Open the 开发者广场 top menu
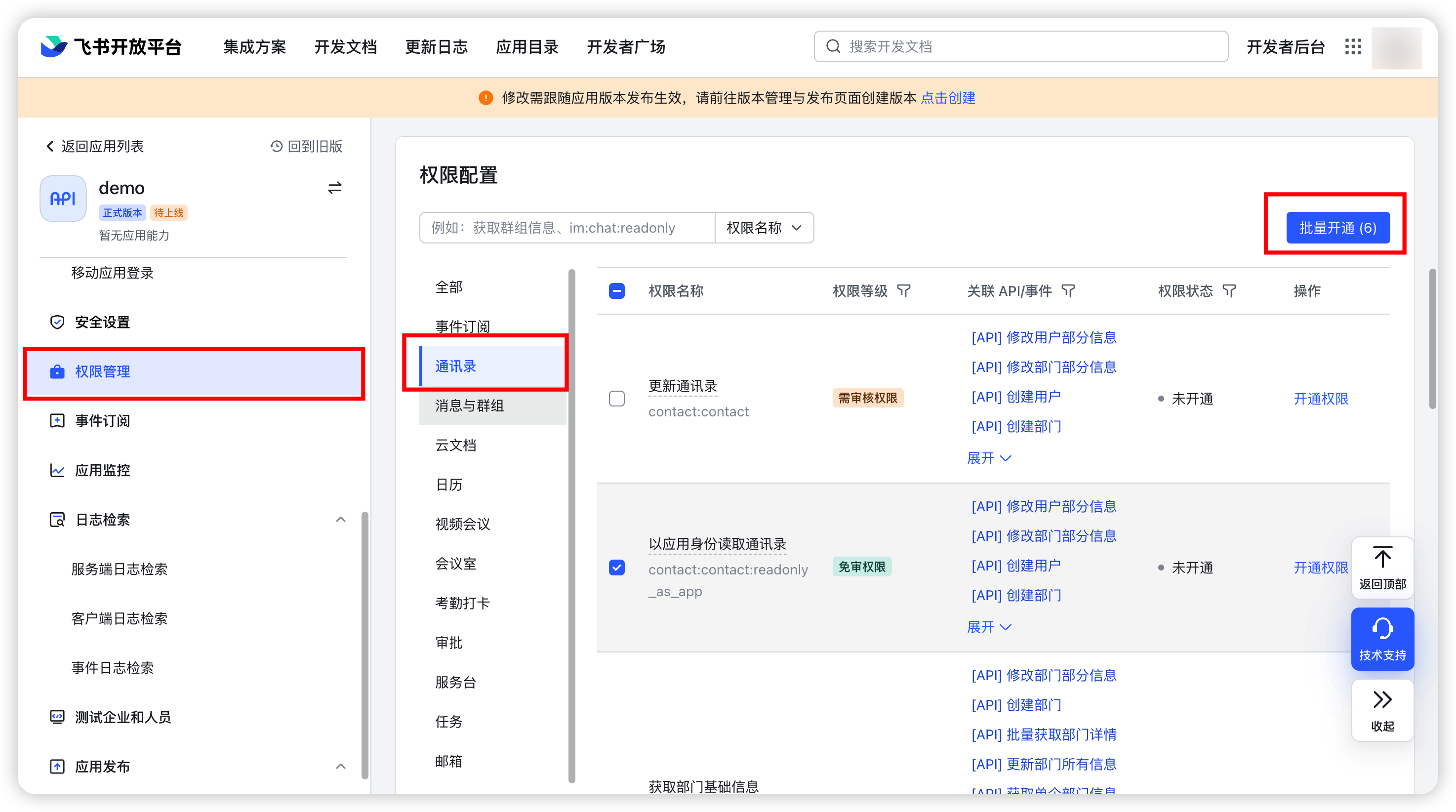 pos(626,46)
